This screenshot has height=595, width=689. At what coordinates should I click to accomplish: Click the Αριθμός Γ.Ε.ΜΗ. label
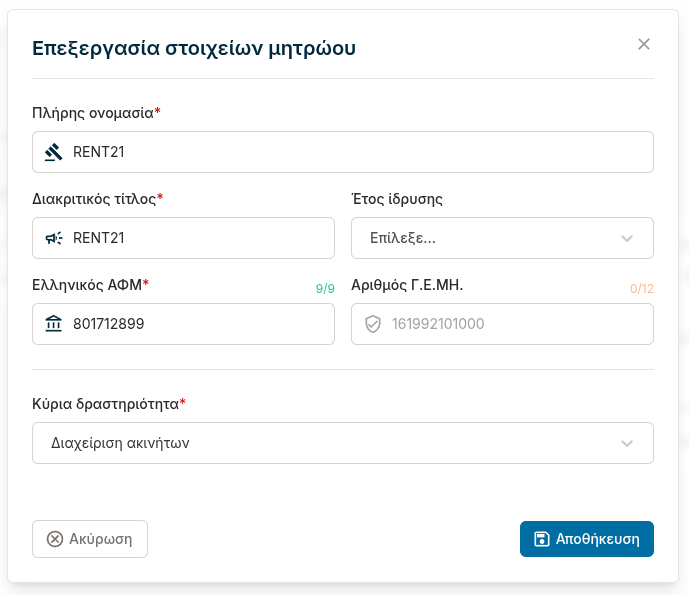pyautogui.click(x=407, y=285)
